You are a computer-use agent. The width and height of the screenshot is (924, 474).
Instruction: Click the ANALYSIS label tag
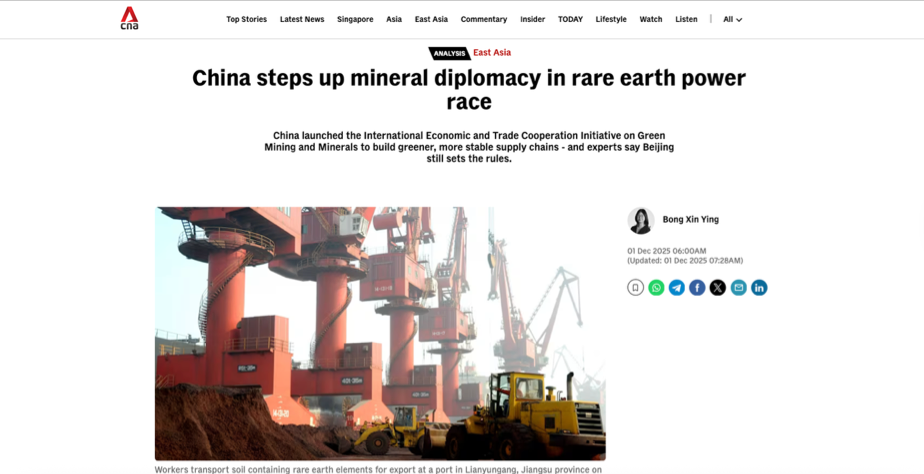coord(449,53)
